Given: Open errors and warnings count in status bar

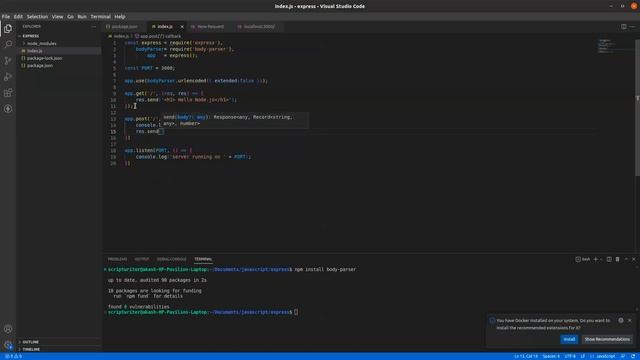Looking at the screenshot, I should (13, 356).
